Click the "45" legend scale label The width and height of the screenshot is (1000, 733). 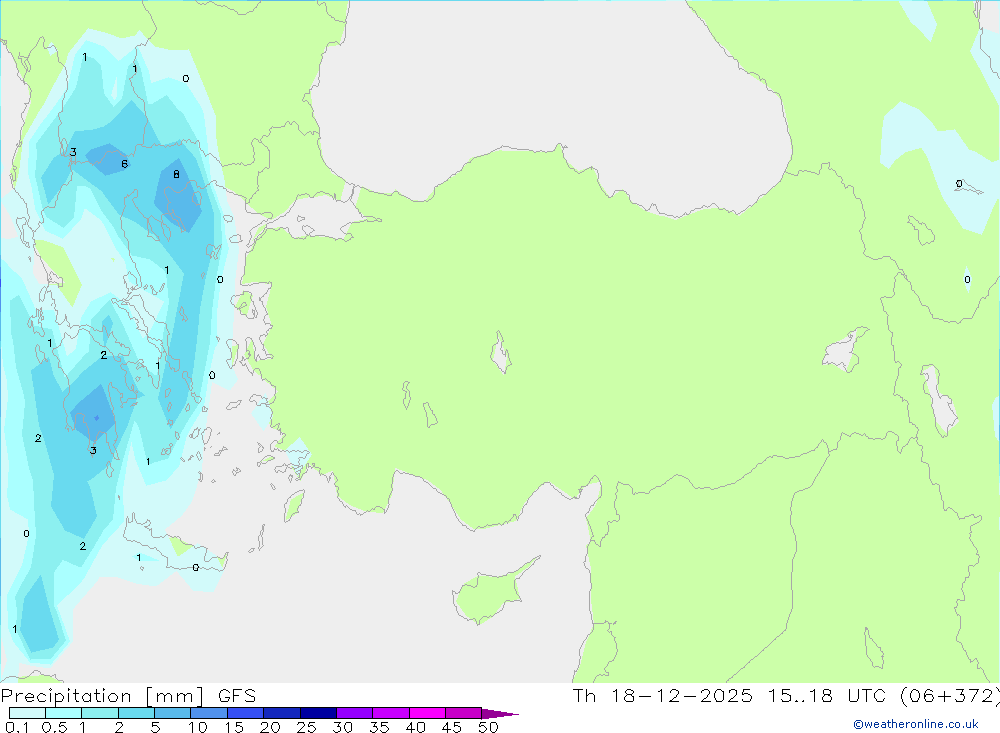tap(452, 727)
